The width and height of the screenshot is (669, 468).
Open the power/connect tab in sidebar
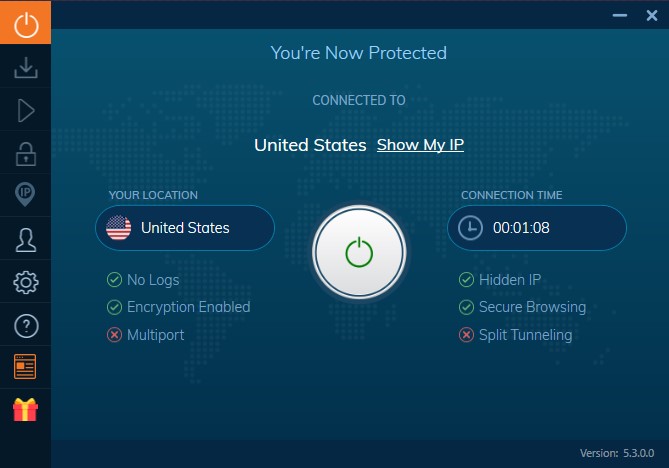[26, 22]
